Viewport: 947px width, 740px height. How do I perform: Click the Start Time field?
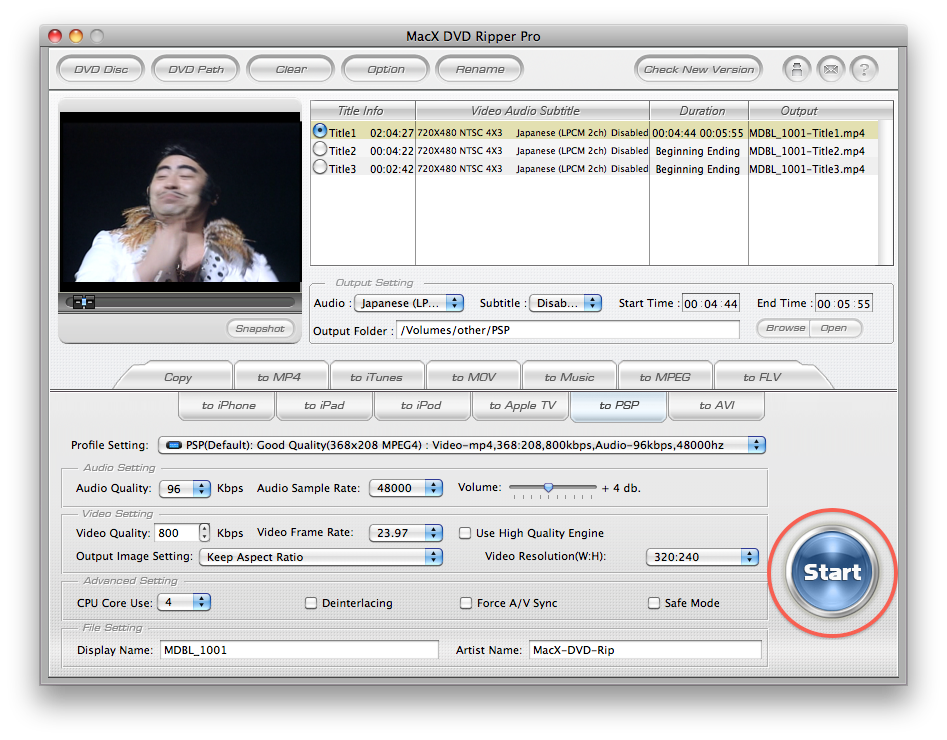click(711, 303)
